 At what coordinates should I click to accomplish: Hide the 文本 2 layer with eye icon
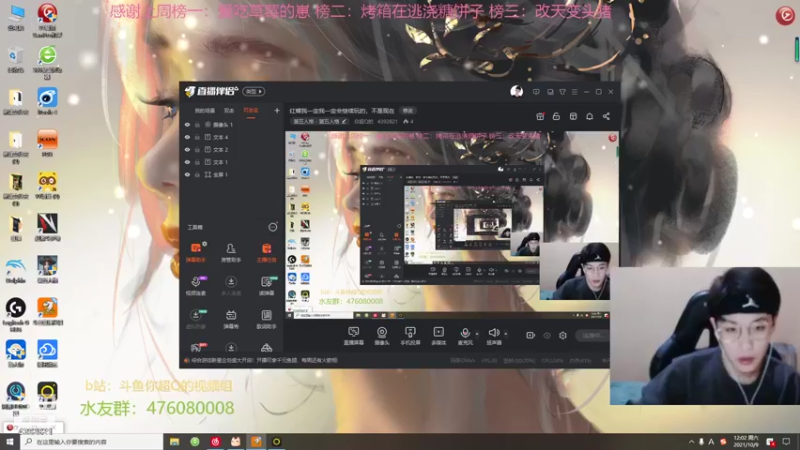coord(187,149)
